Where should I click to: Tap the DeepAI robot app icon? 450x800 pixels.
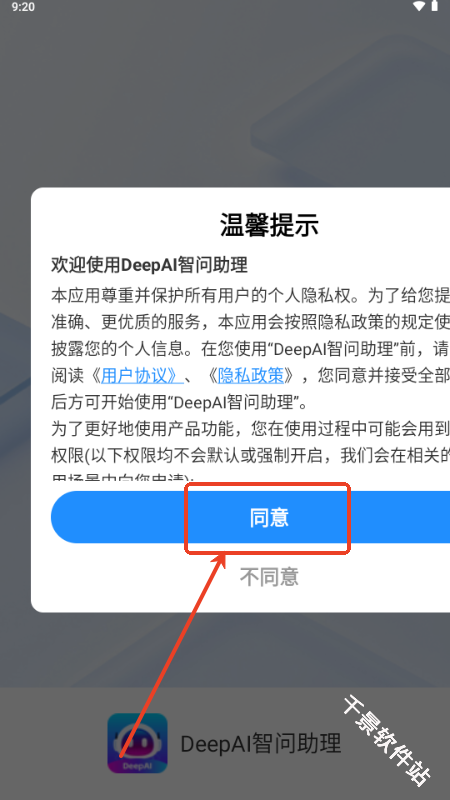click(137, 743)
